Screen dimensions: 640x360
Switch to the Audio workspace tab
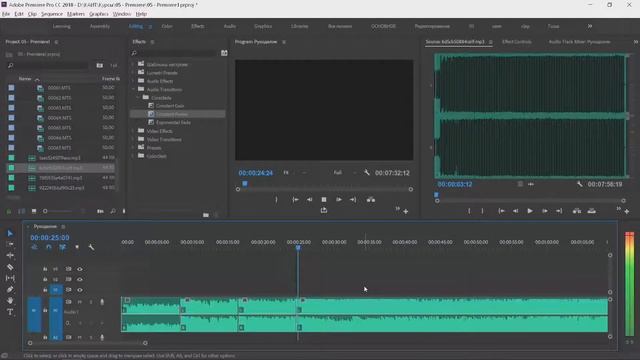[230, 26]
